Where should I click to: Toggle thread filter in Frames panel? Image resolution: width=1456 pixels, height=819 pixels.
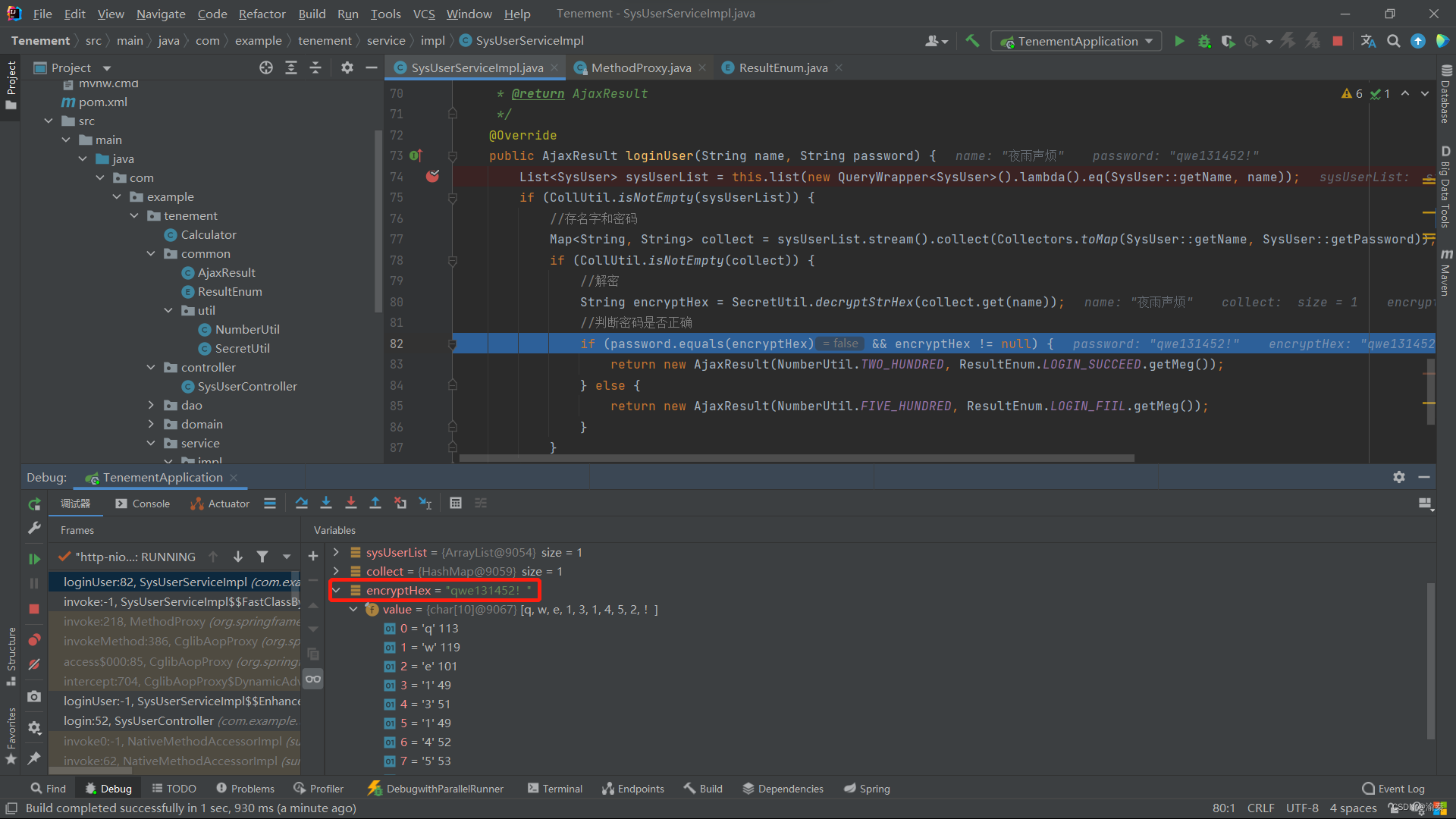pos(262,557)
